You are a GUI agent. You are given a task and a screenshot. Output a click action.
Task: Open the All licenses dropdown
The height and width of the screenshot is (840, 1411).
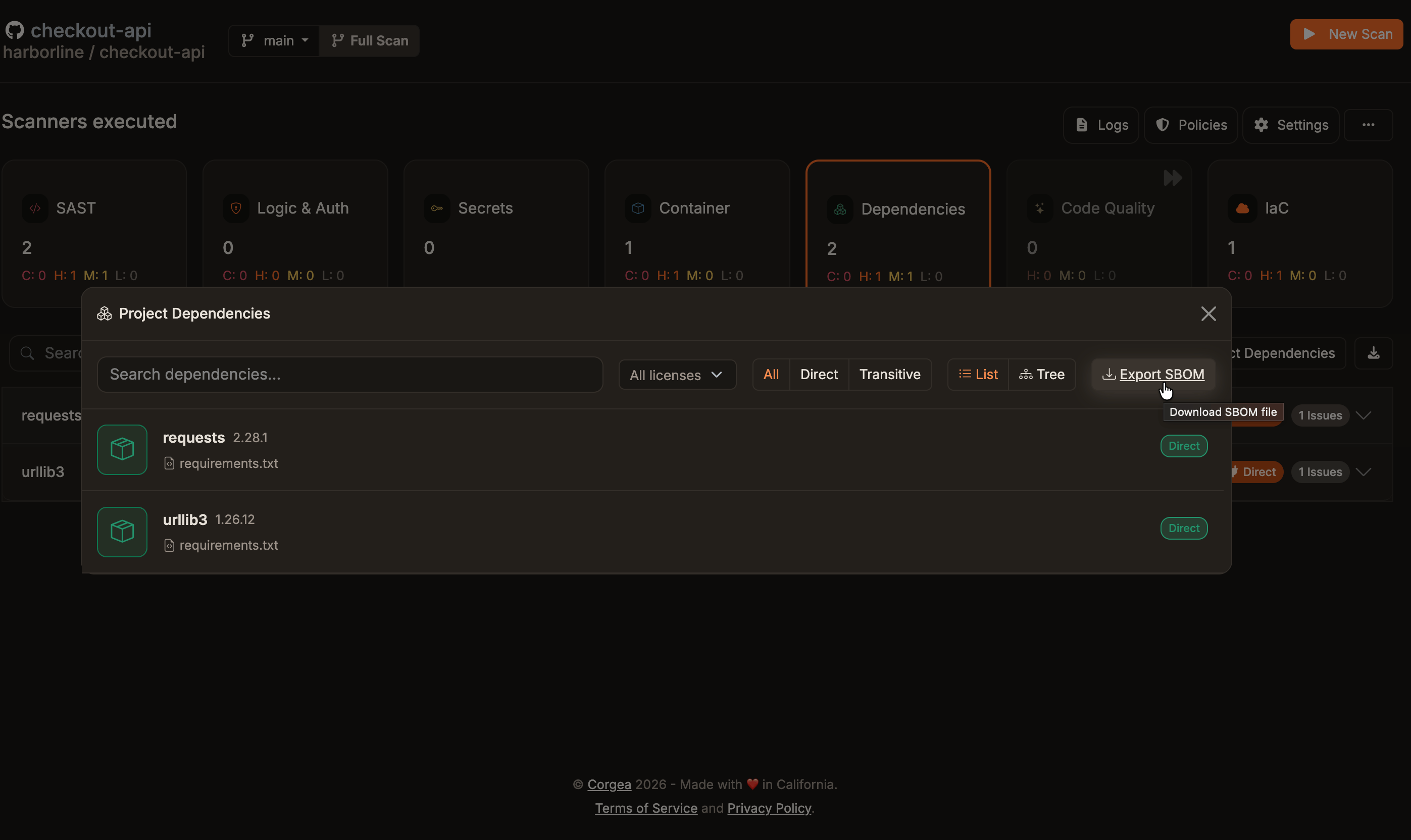pos(677,375)
